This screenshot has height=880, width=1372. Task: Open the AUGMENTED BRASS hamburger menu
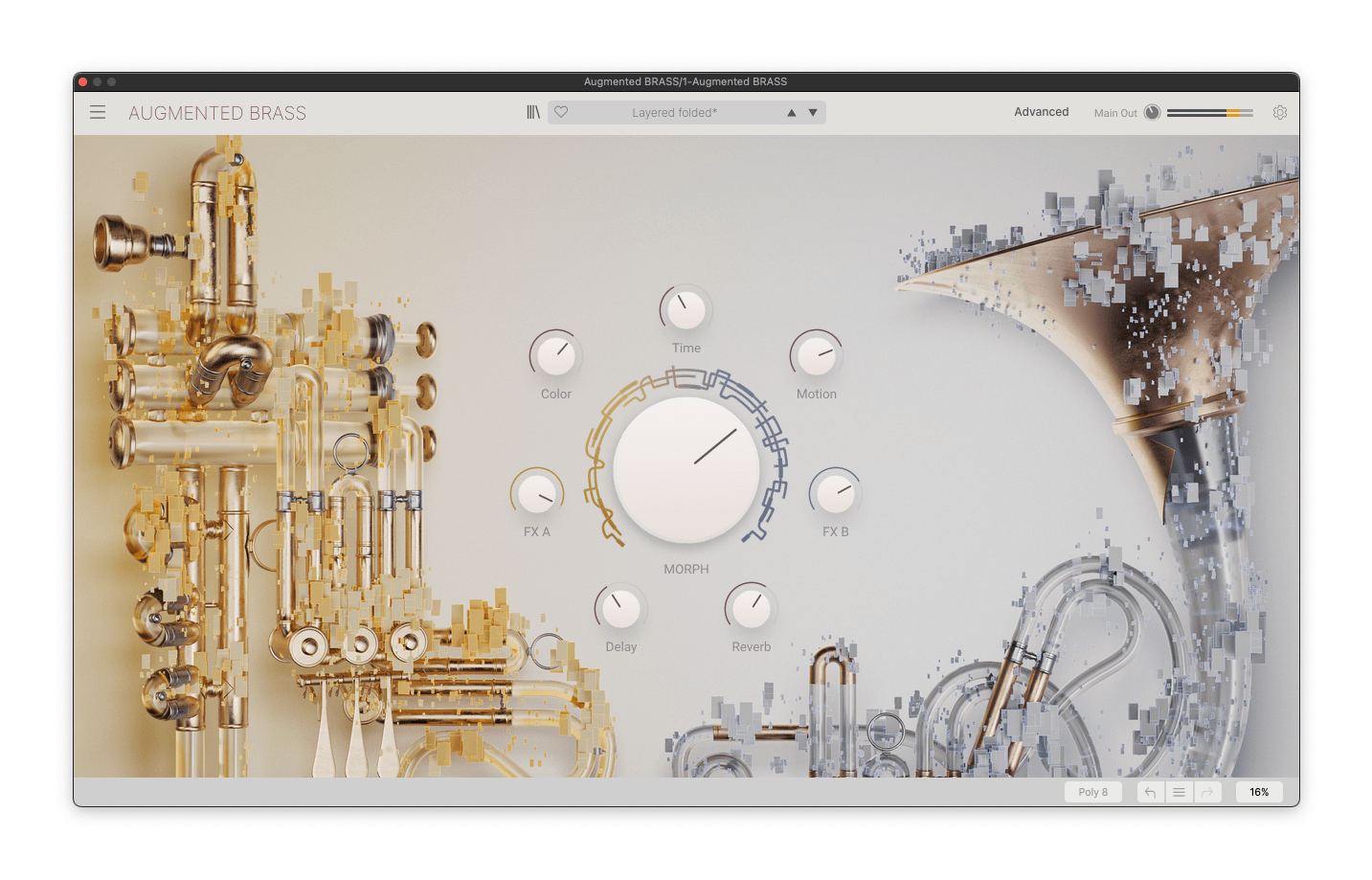pos(97,112)
